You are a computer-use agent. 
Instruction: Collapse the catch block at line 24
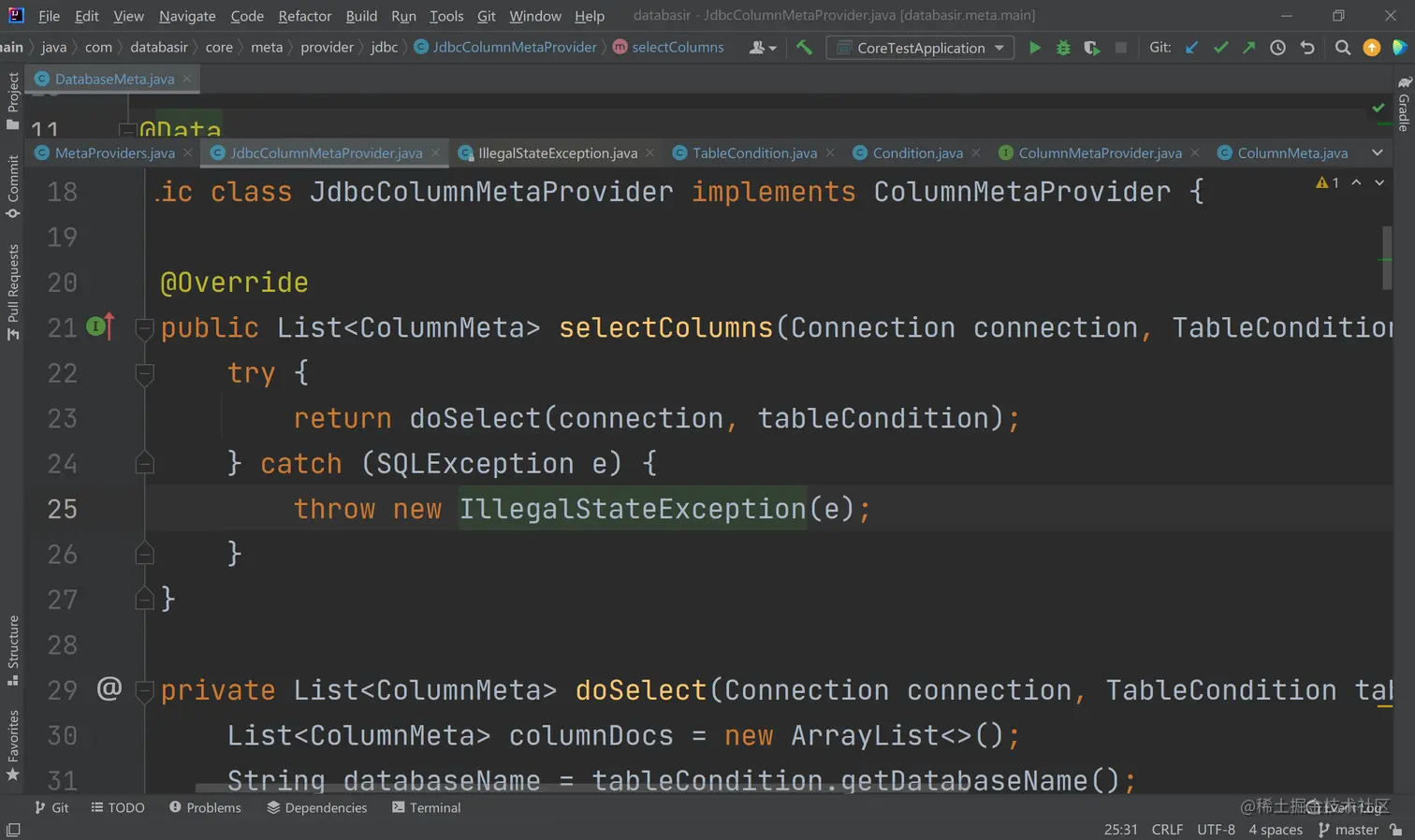[x=144, y=463]
